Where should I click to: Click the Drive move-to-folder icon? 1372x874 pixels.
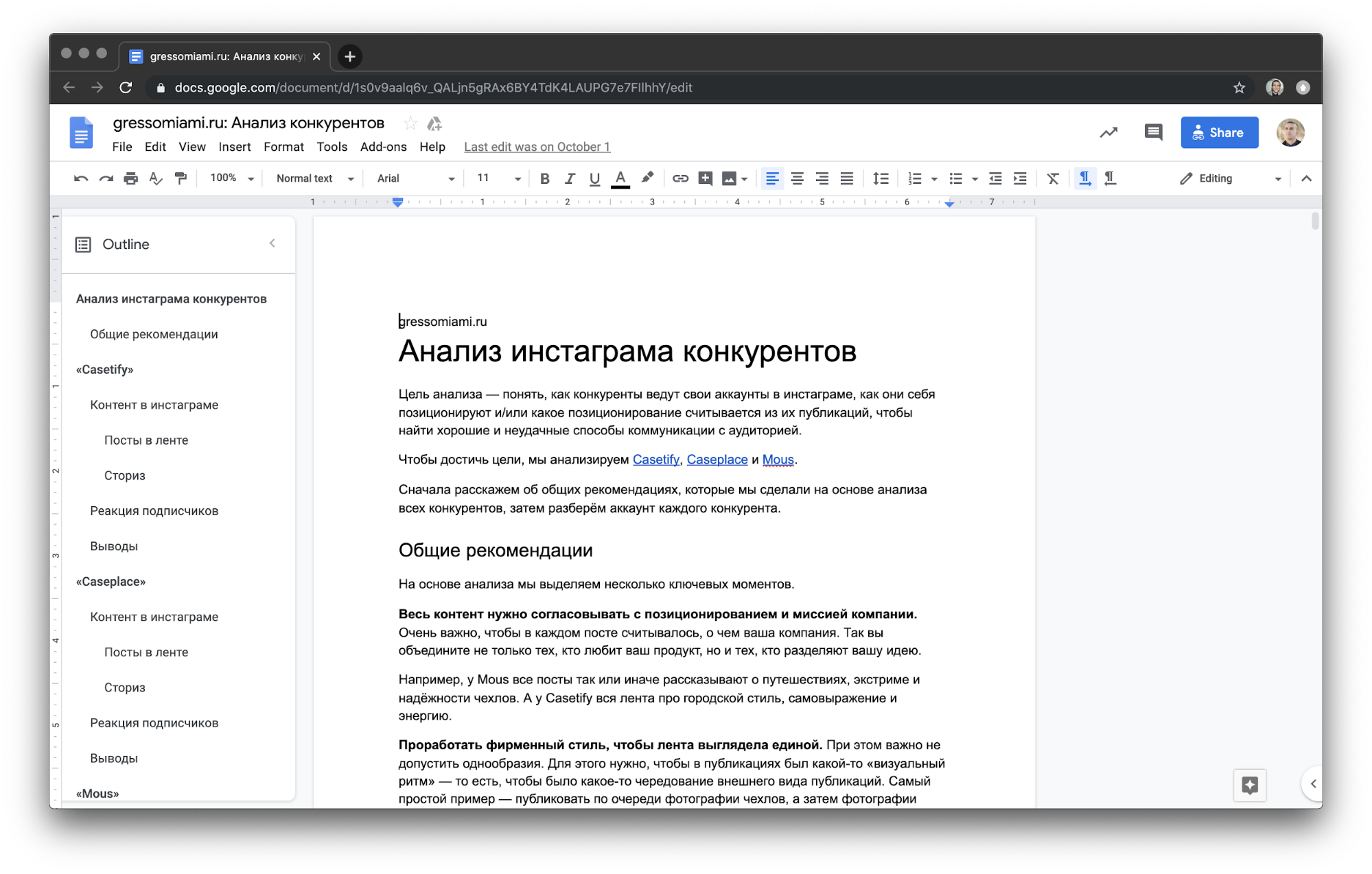[434, 123]
